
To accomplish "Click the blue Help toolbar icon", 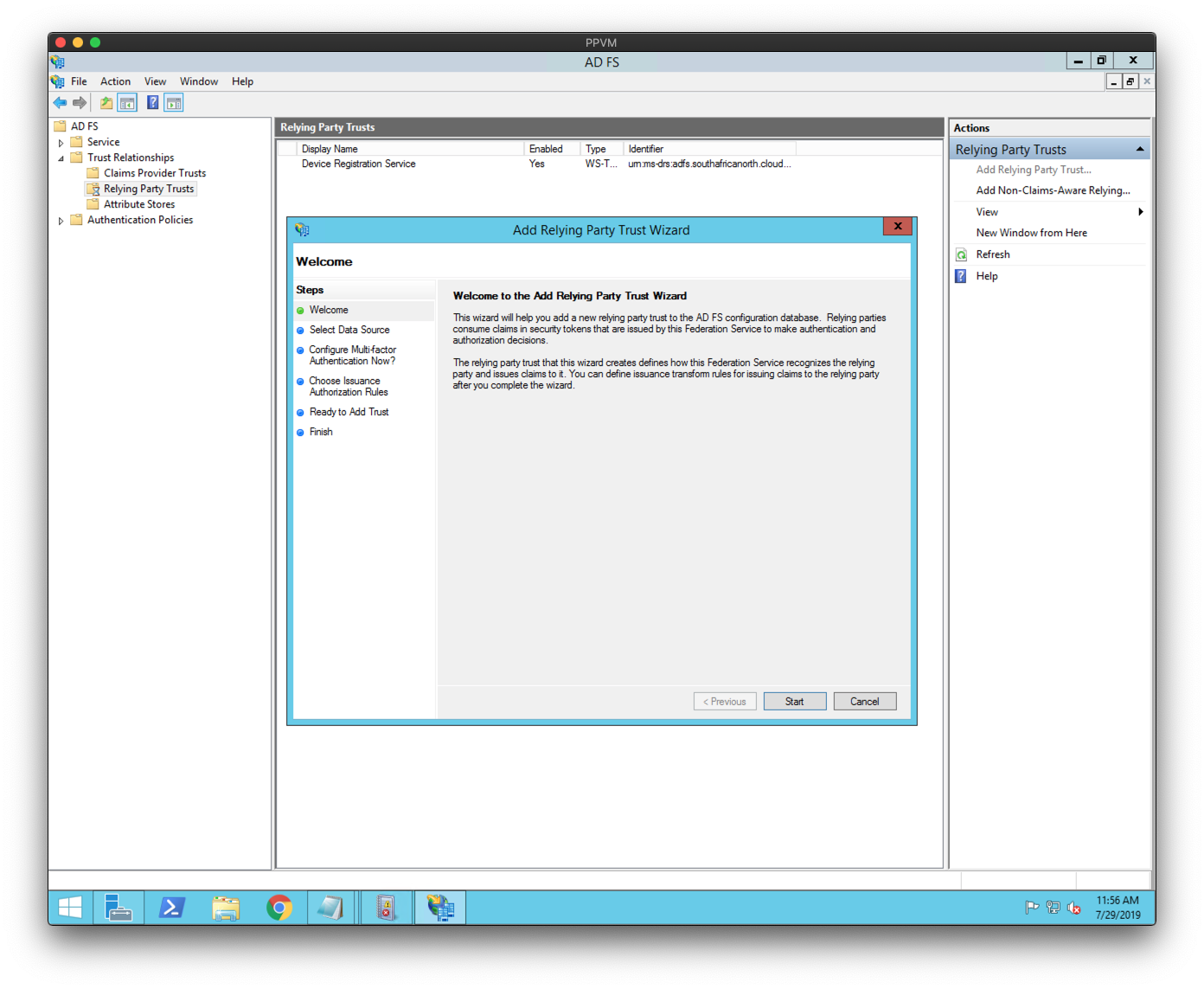I will tap(152, 103).
